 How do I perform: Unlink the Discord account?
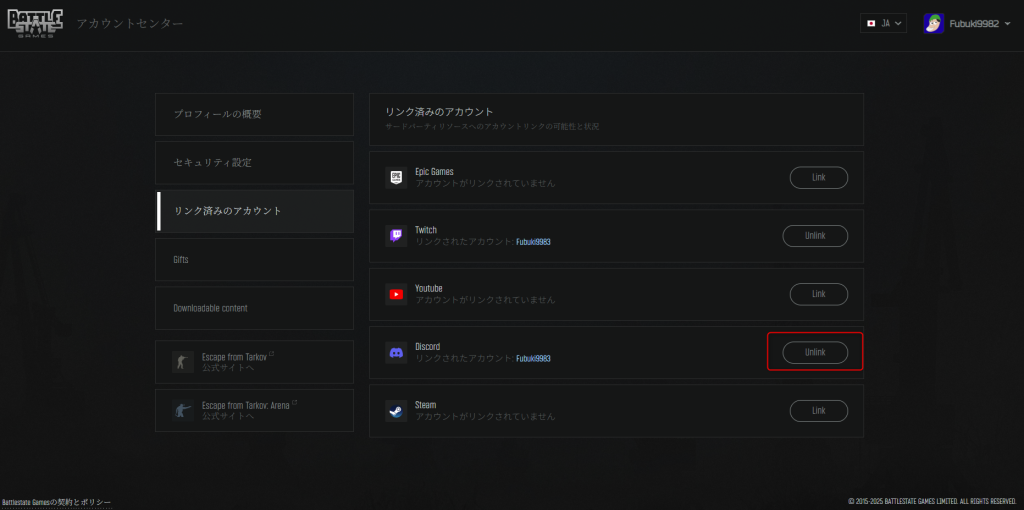(815, 352)
